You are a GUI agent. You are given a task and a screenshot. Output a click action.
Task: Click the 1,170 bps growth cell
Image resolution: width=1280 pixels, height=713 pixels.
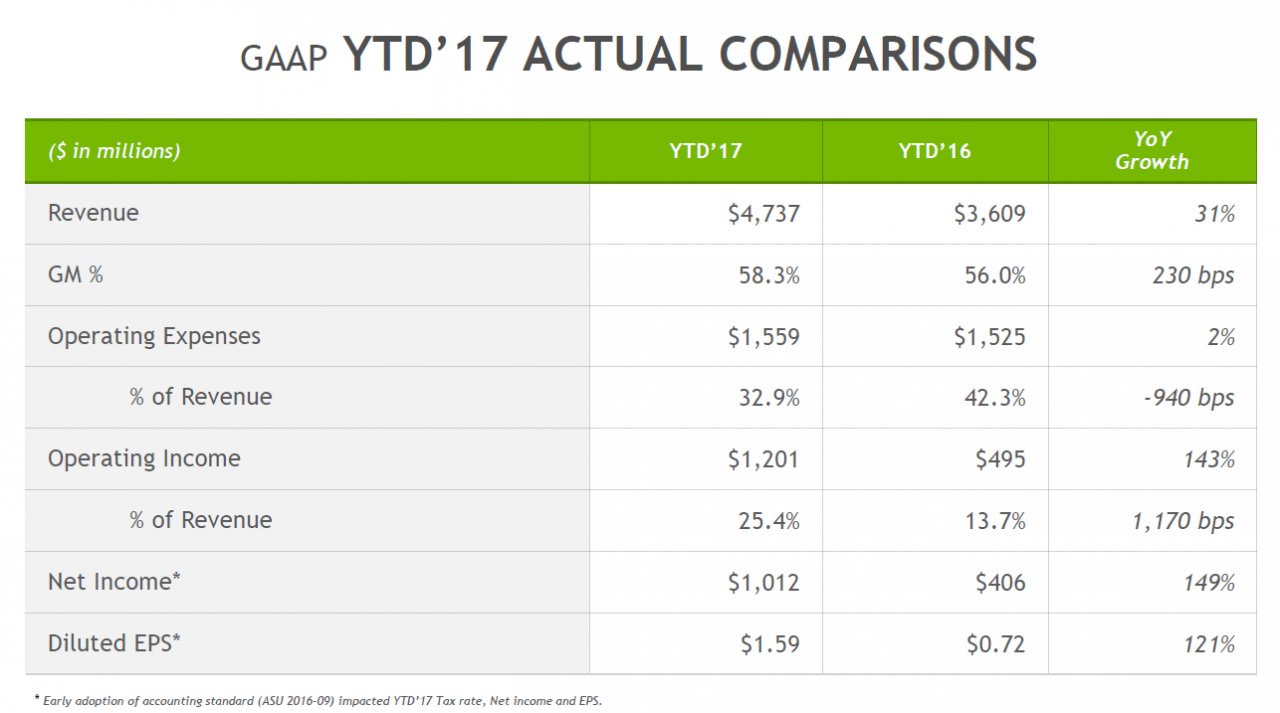(1184, 521)
